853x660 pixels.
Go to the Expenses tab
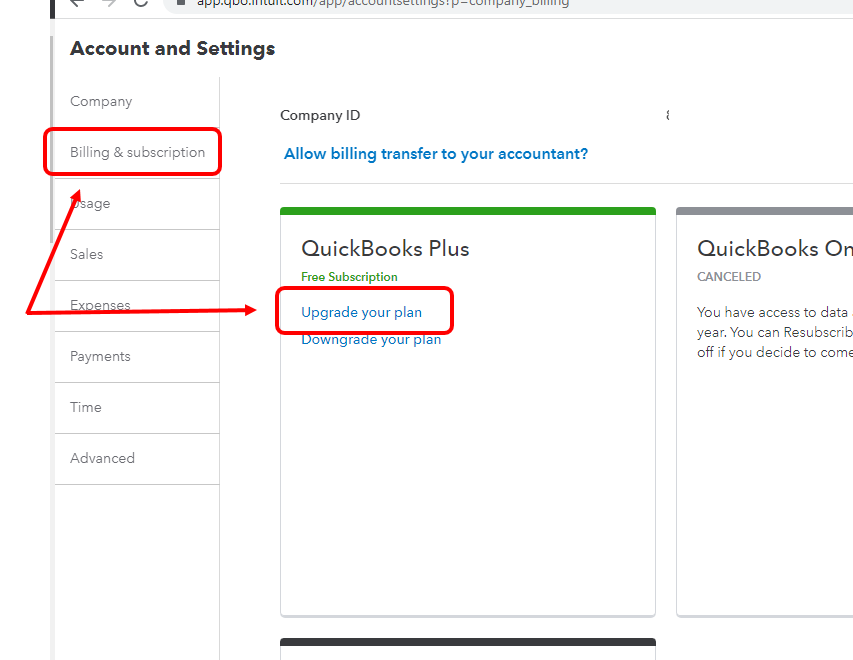click(x=100, y=305)
